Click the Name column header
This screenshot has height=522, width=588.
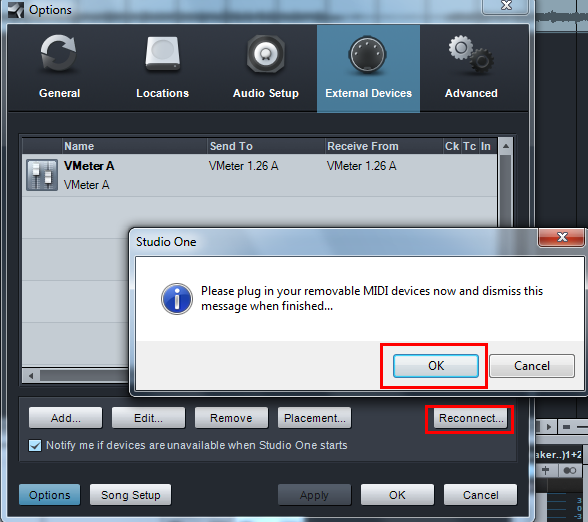click(x=134, y=146)
